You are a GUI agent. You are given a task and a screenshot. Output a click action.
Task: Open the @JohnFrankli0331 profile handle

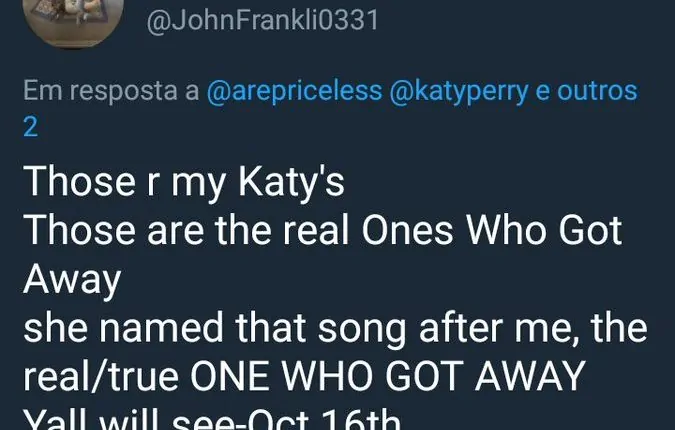(263, 20)
